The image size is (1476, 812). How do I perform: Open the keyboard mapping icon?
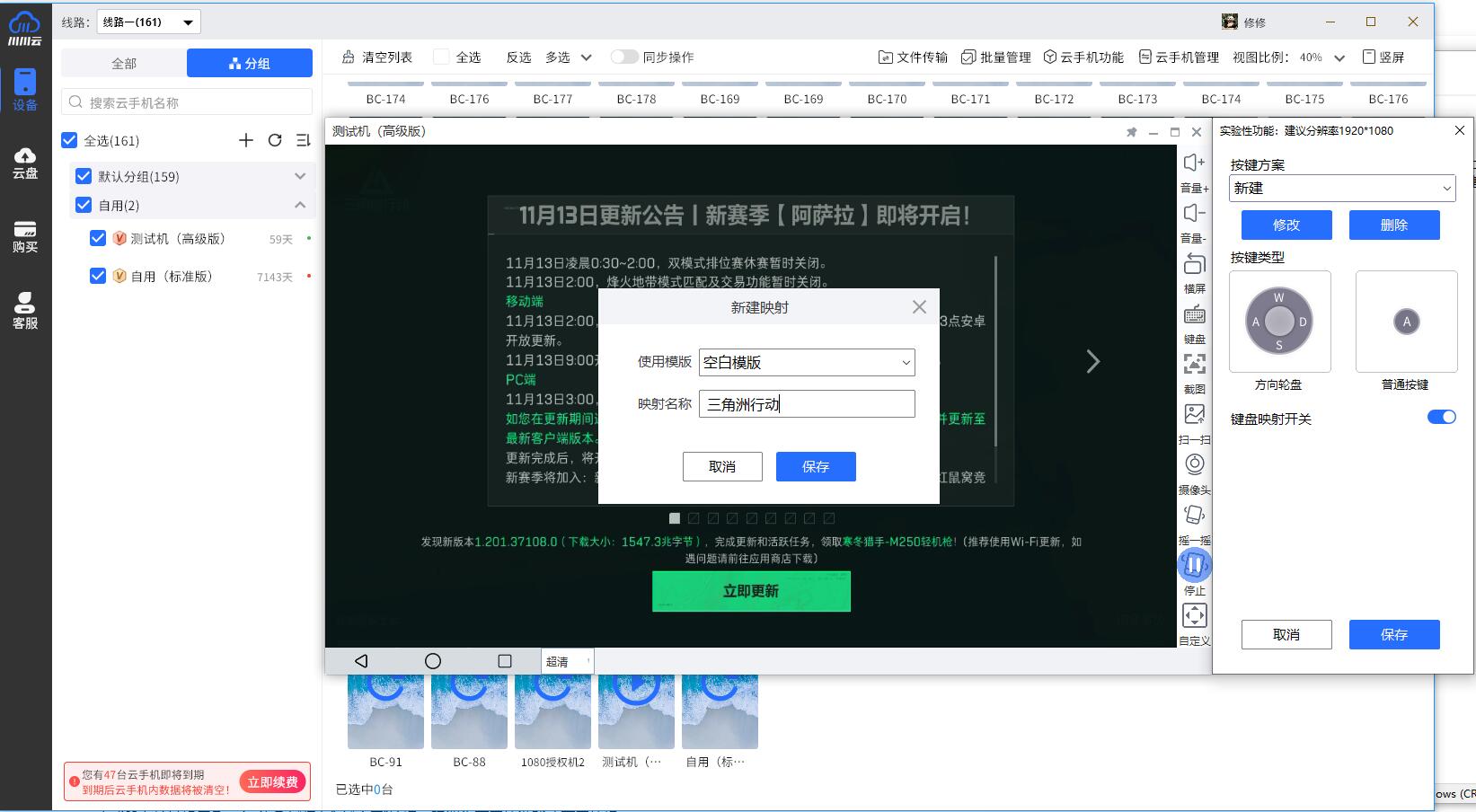[1194, 315]
